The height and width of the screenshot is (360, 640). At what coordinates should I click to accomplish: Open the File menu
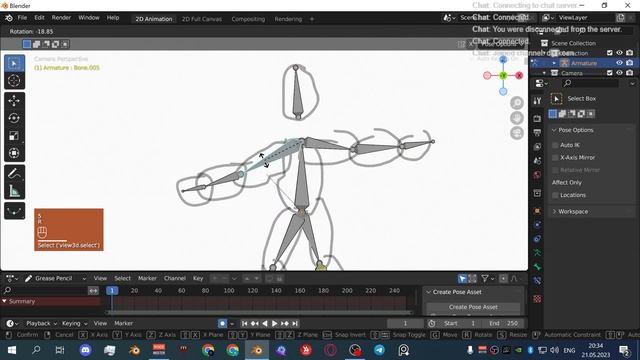click(x=22, y=18)
